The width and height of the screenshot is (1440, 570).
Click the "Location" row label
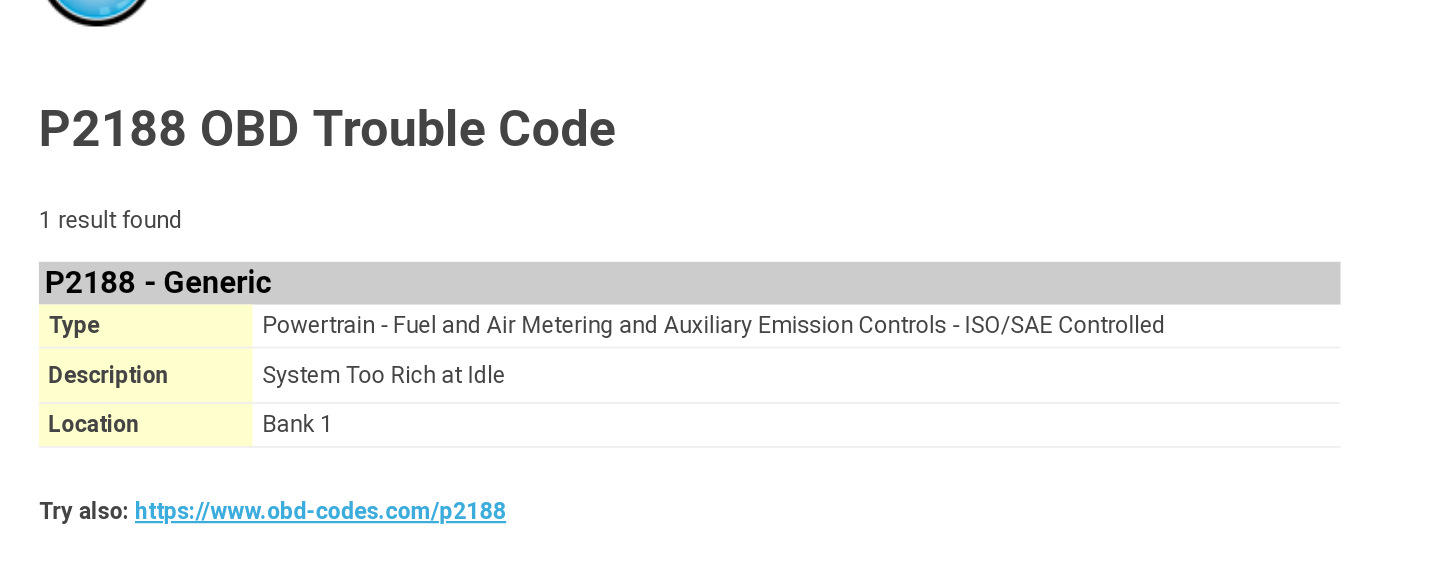point(93,424)
